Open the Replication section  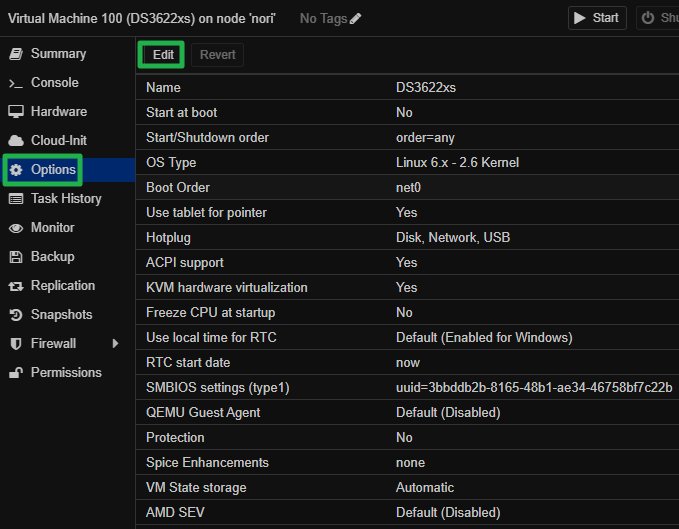click(62, 286)
